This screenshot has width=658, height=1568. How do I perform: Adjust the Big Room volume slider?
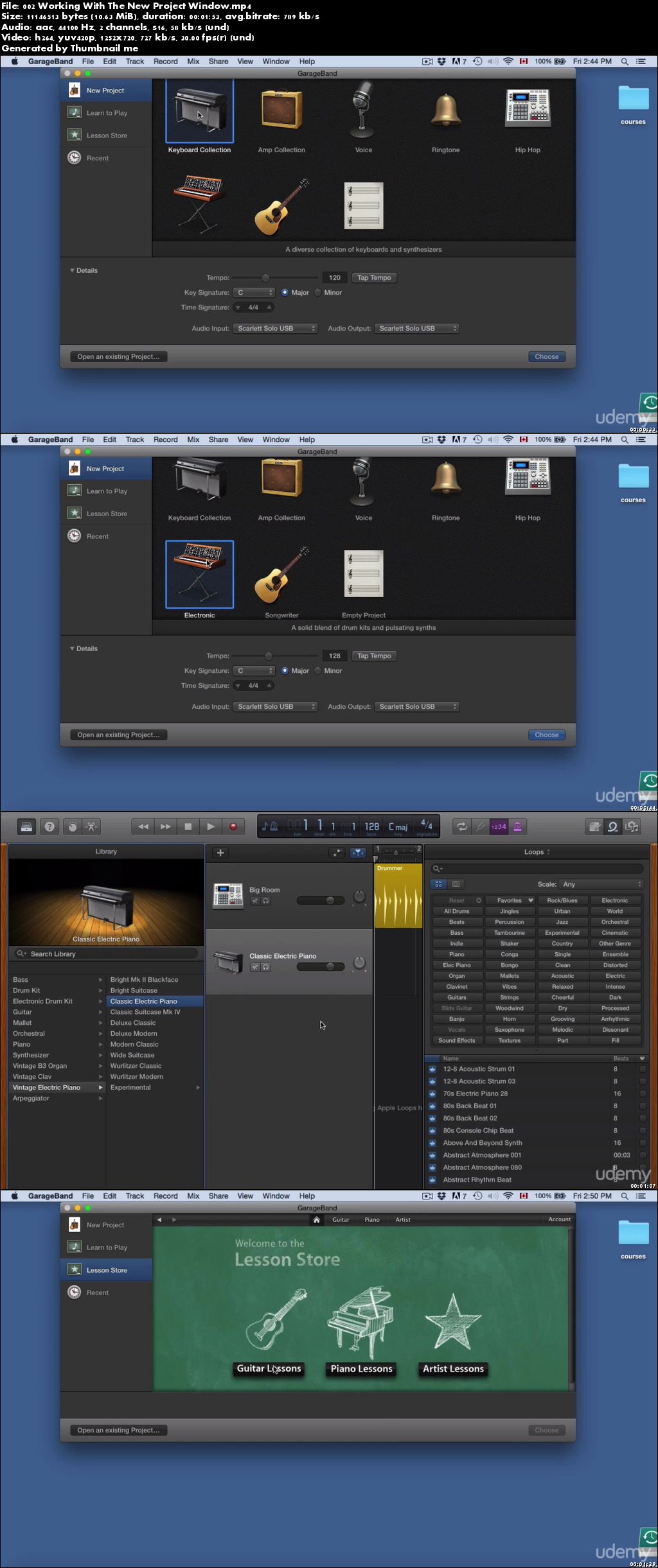(320, 901)
